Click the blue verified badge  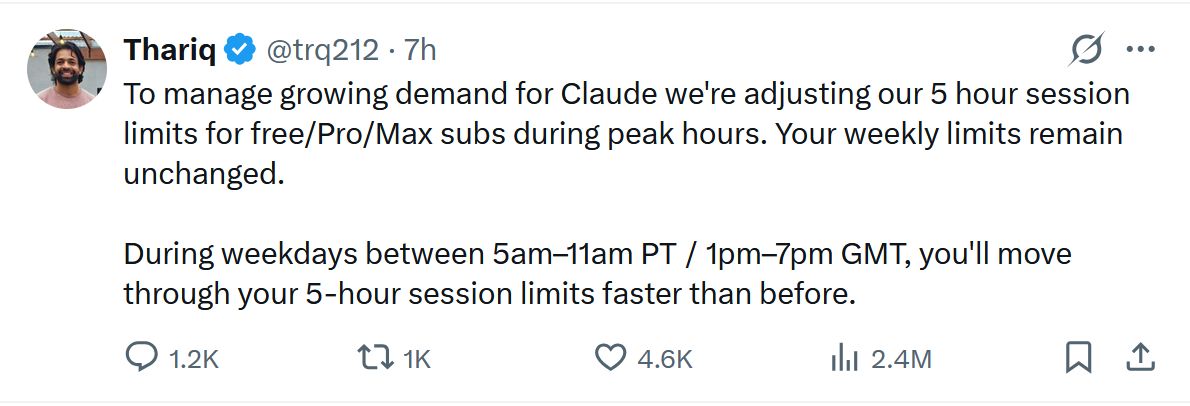pos(239,48)
